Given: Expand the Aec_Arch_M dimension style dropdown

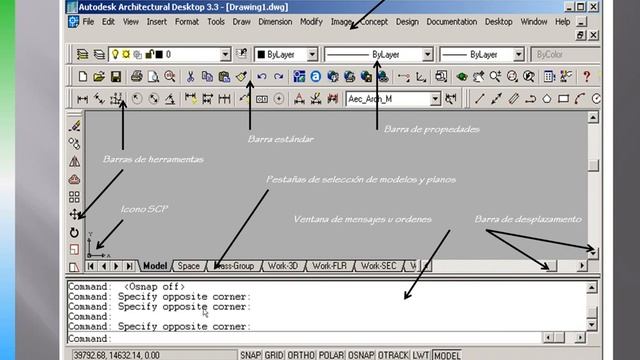Looking at the screenshot, I should tap(436, 99).
